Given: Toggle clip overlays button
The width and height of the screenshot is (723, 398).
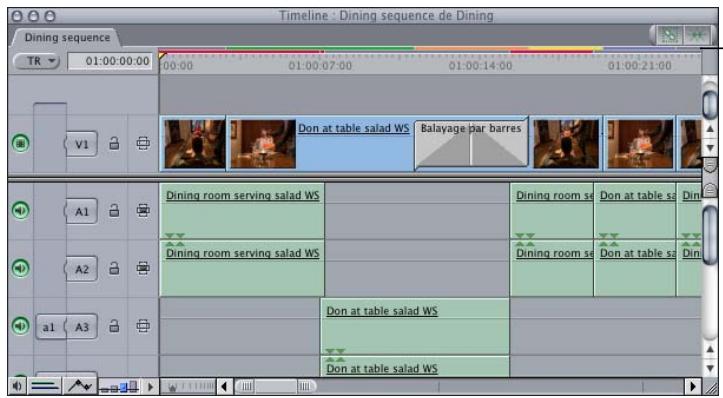Looking at the screenshot, I should point(80,386).
